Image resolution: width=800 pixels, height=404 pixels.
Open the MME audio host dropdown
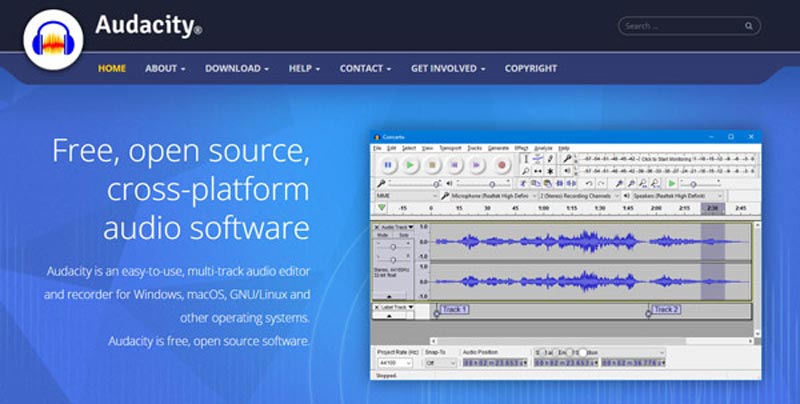pyautogui.click(x=406, y=196)
